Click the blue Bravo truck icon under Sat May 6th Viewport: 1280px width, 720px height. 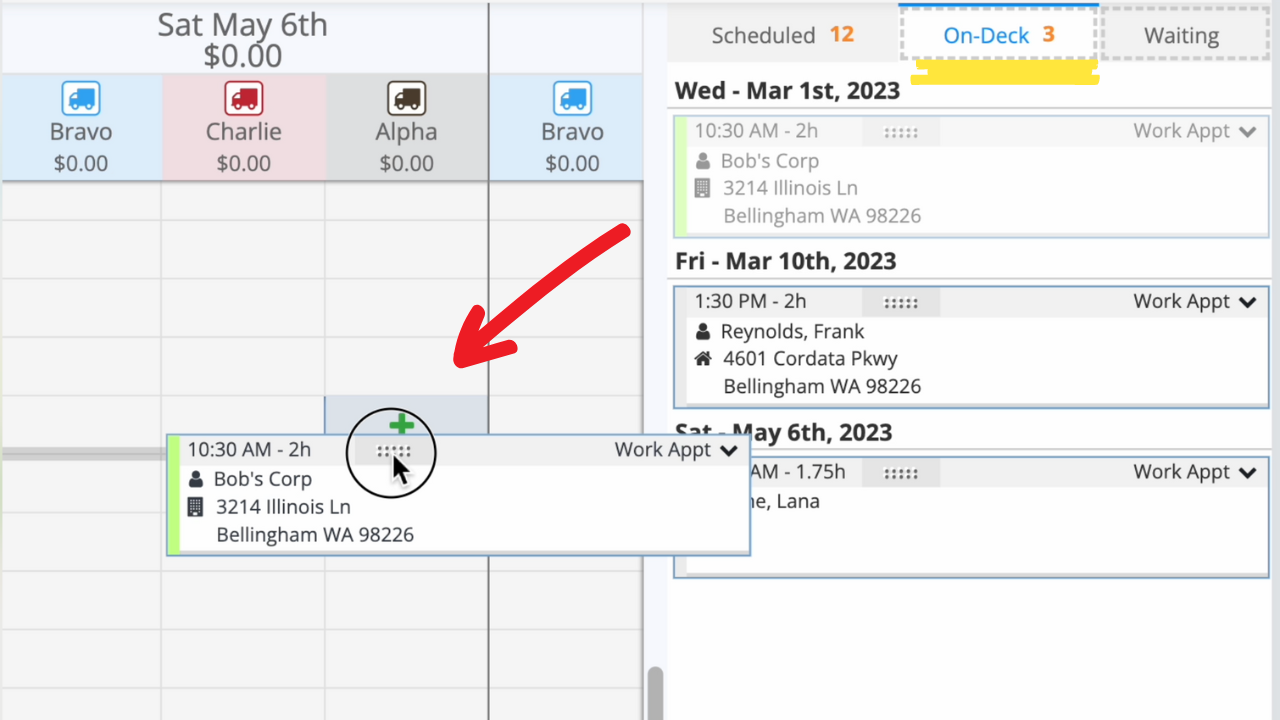tap(81, 98)
